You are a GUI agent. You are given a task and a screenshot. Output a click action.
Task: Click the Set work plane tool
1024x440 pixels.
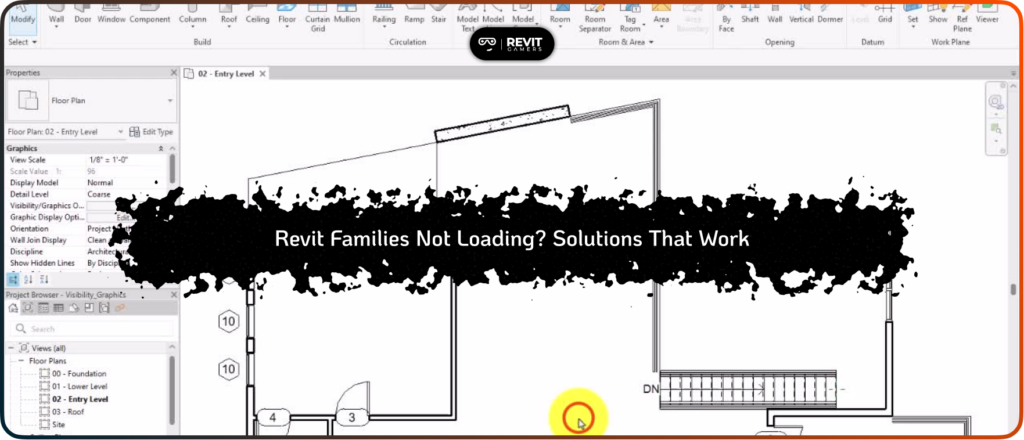913,14
